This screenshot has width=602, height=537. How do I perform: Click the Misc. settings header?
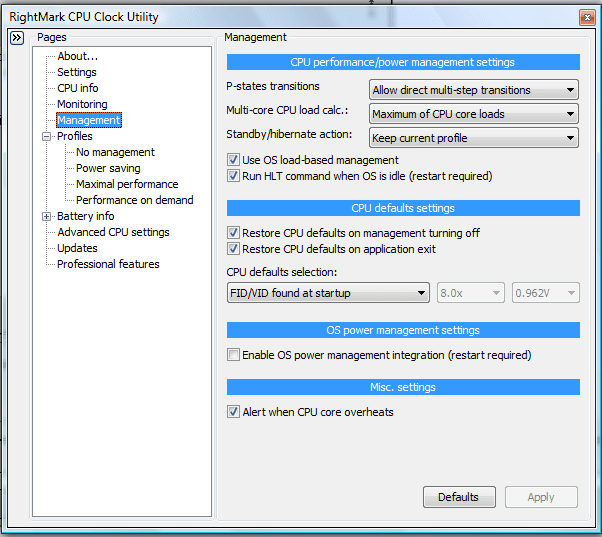point(403,387)
